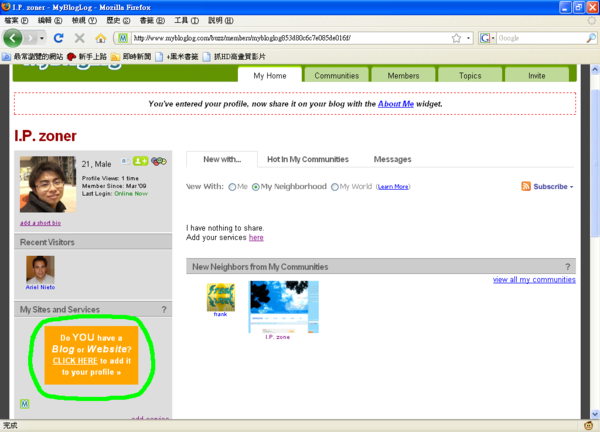Viewport: 600px width, 432px height.
Task: Open the 書籤 (Bookmarks) menu
Action: (x=152, y=20)
